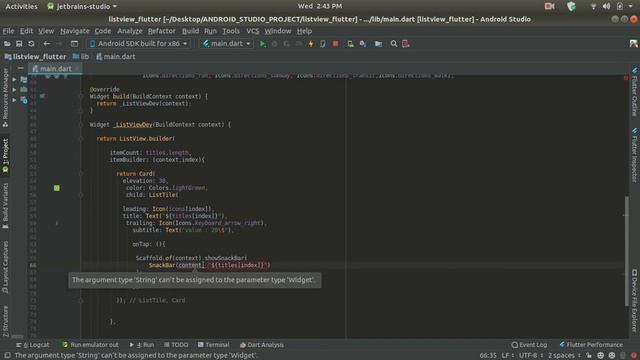Click the editor vertical scrollbar thumb

click(627, 251)
